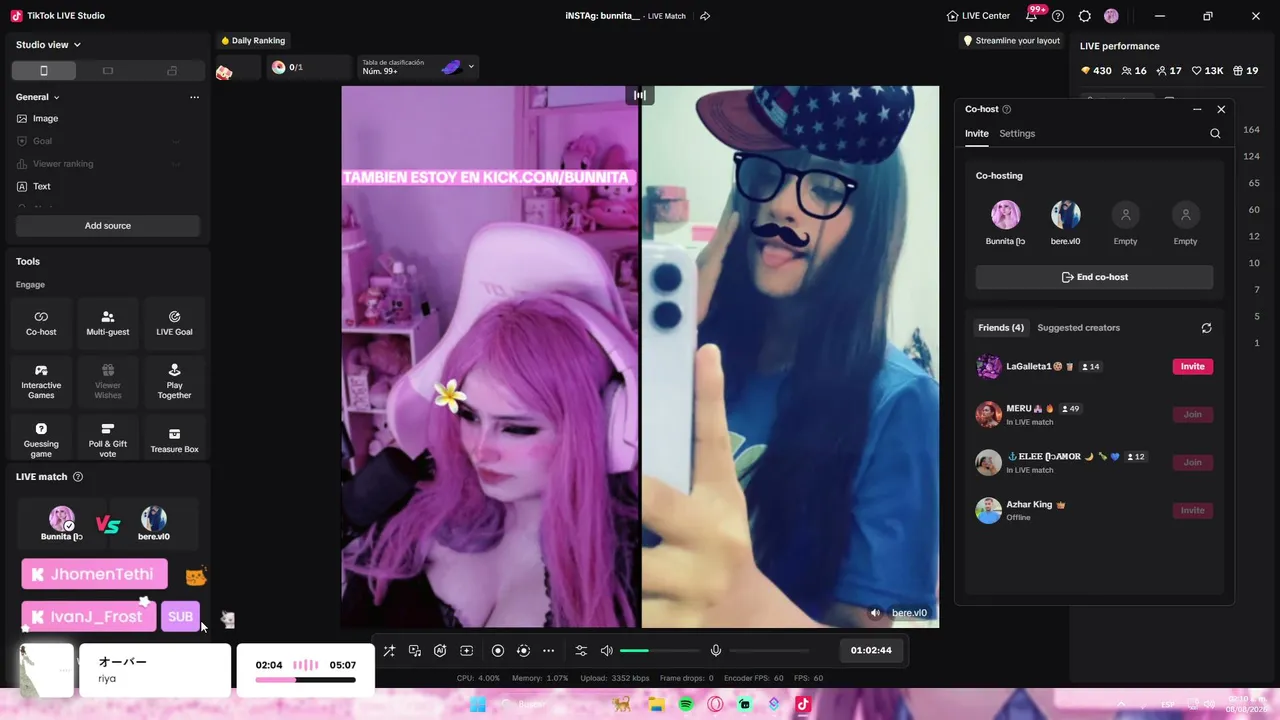Collapse the General sources section
This screenshot has width=1280, height=720.
tap(38, 97)
